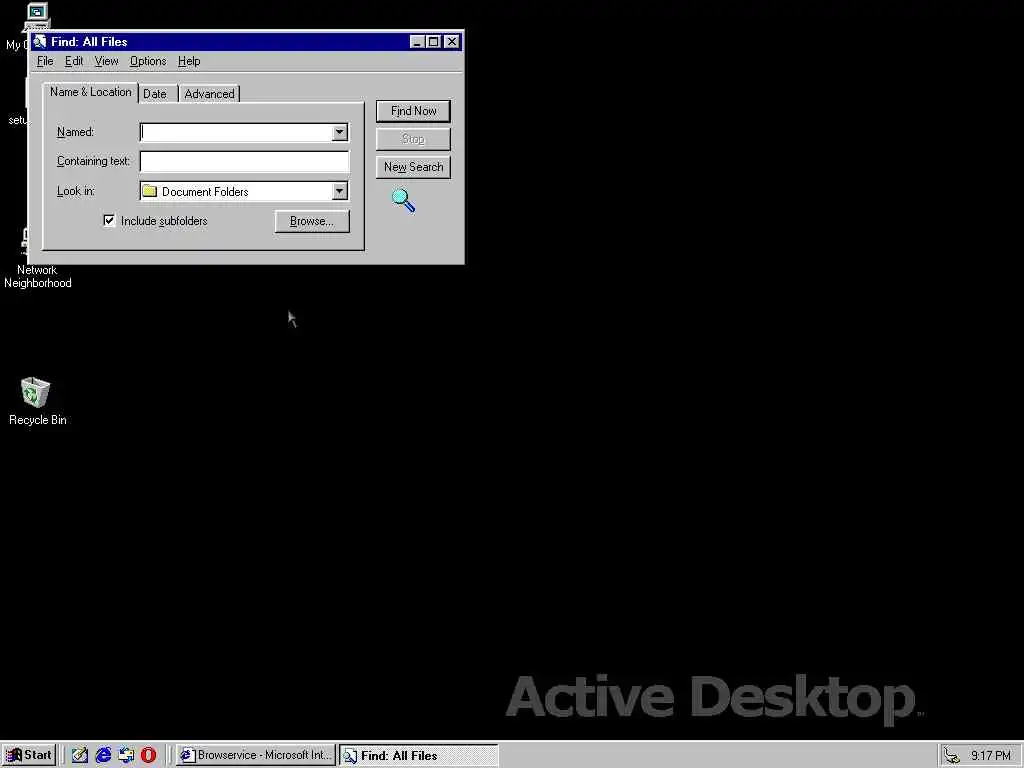Viewport: 1024px width, 768px height.
Task: Focus the Named text field
Action: 236,133
